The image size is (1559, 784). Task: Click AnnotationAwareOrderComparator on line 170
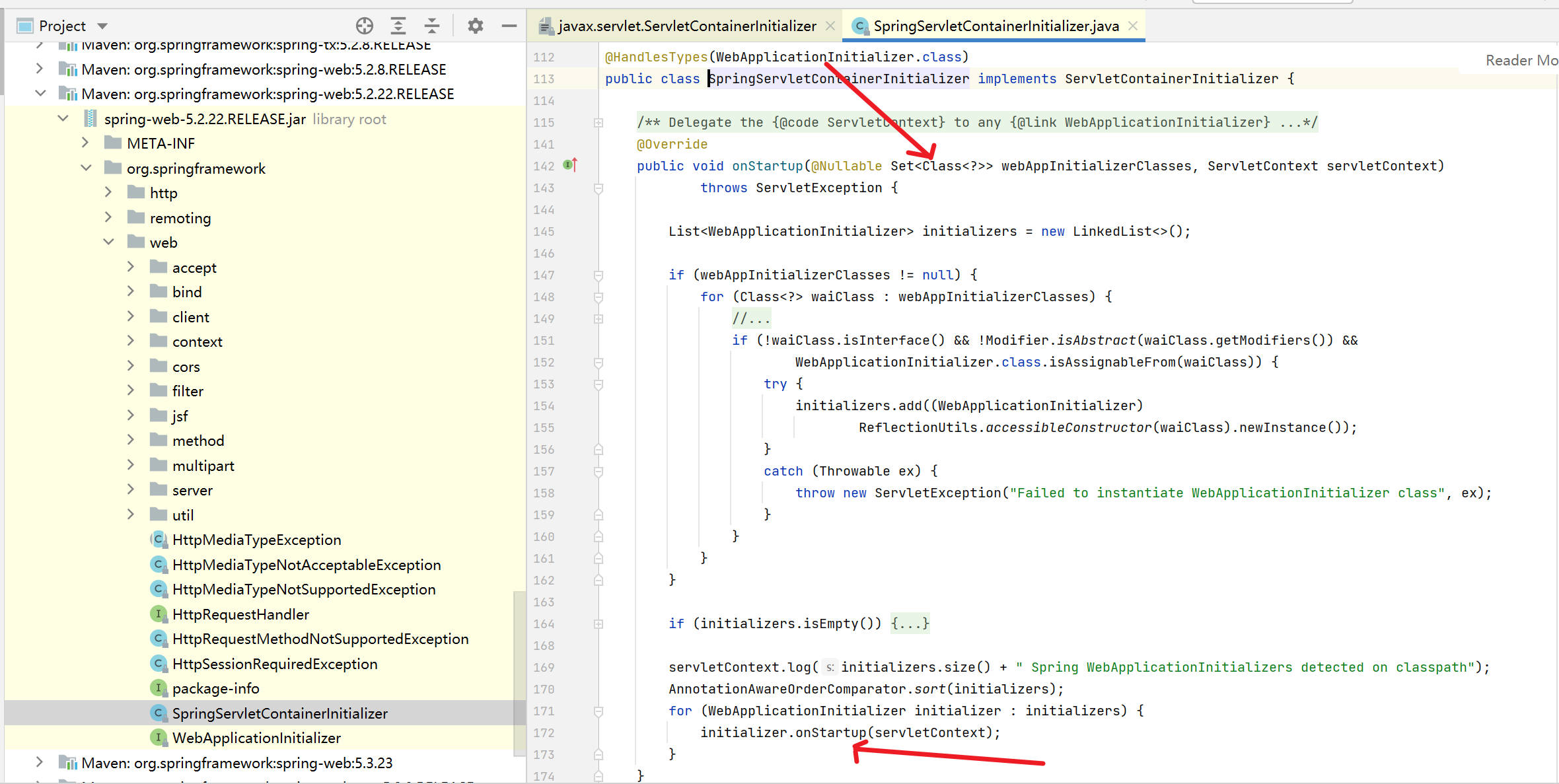(x=787, y=689)
